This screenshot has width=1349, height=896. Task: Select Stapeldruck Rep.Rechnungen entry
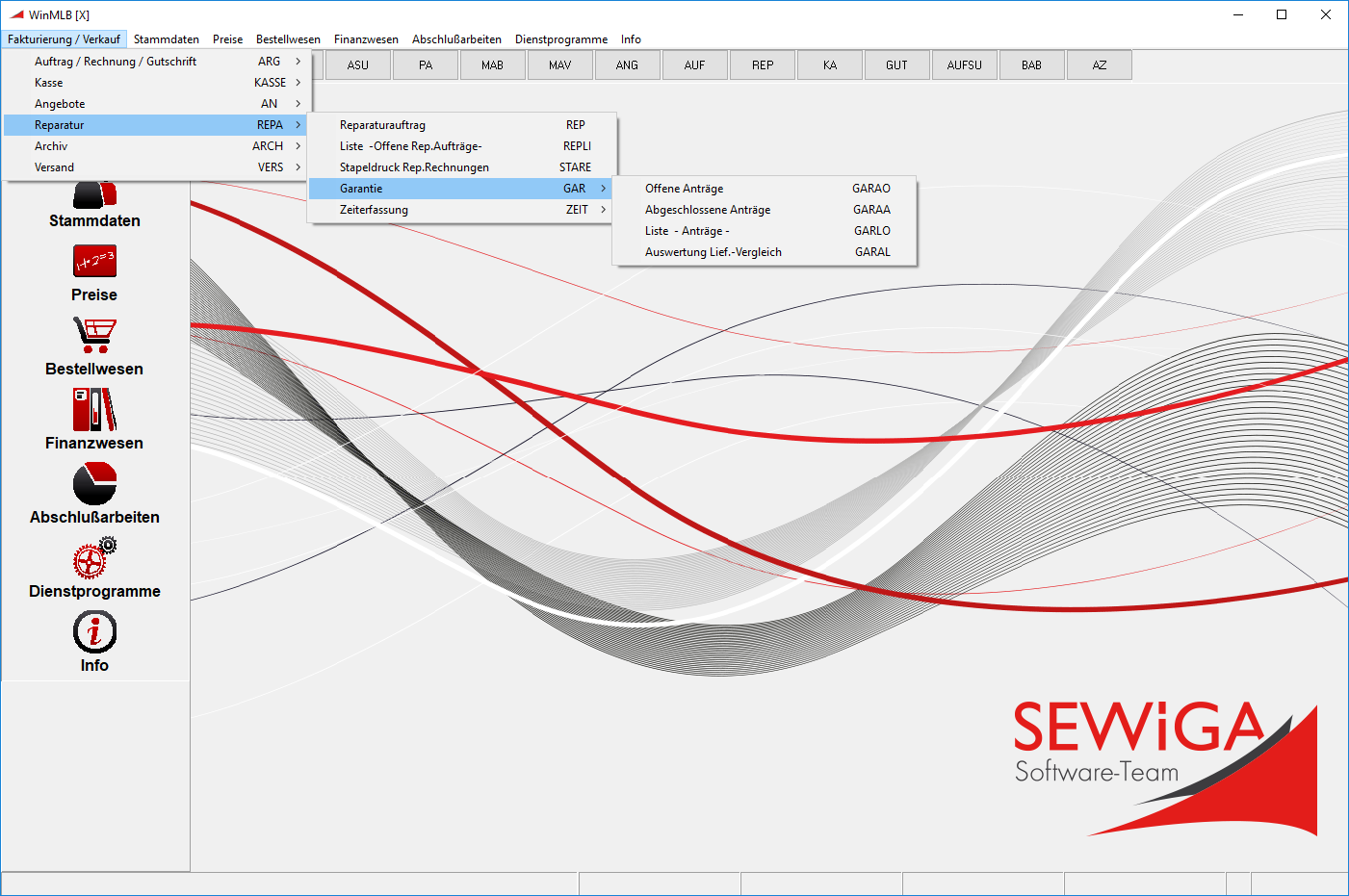(x=460, y=167)
